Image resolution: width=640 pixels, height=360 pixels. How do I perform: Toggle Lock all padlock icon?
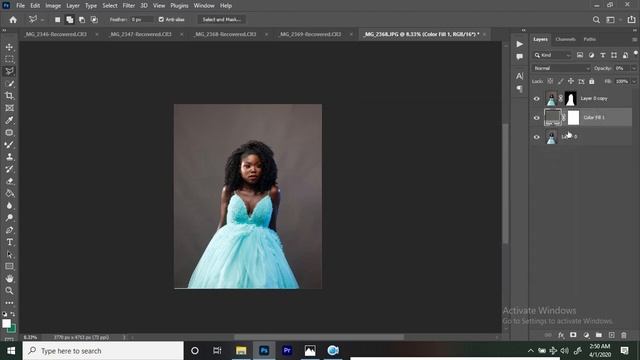pos(591,82)
